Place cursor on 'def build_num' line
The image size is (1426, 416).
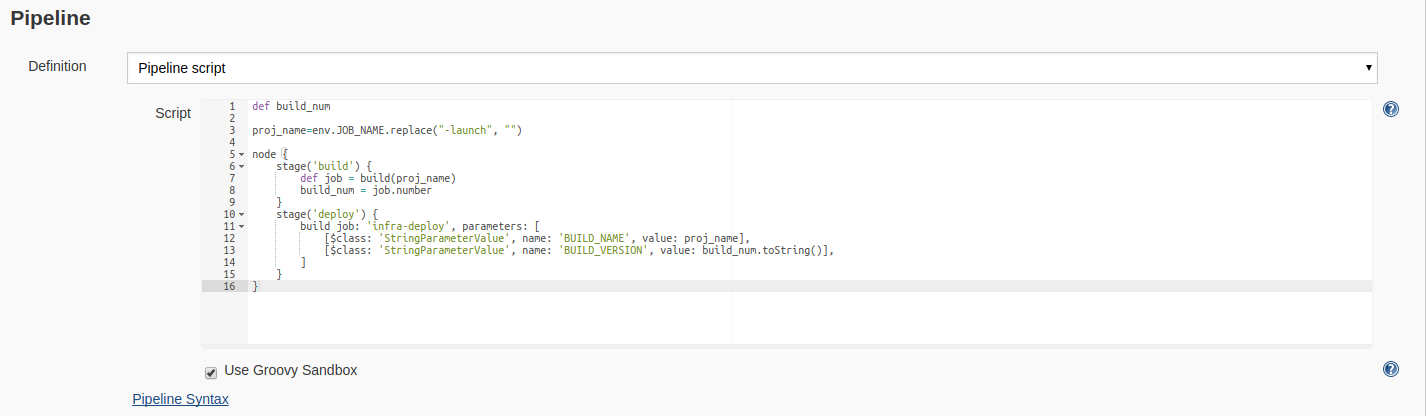click(x=291, y=106)
